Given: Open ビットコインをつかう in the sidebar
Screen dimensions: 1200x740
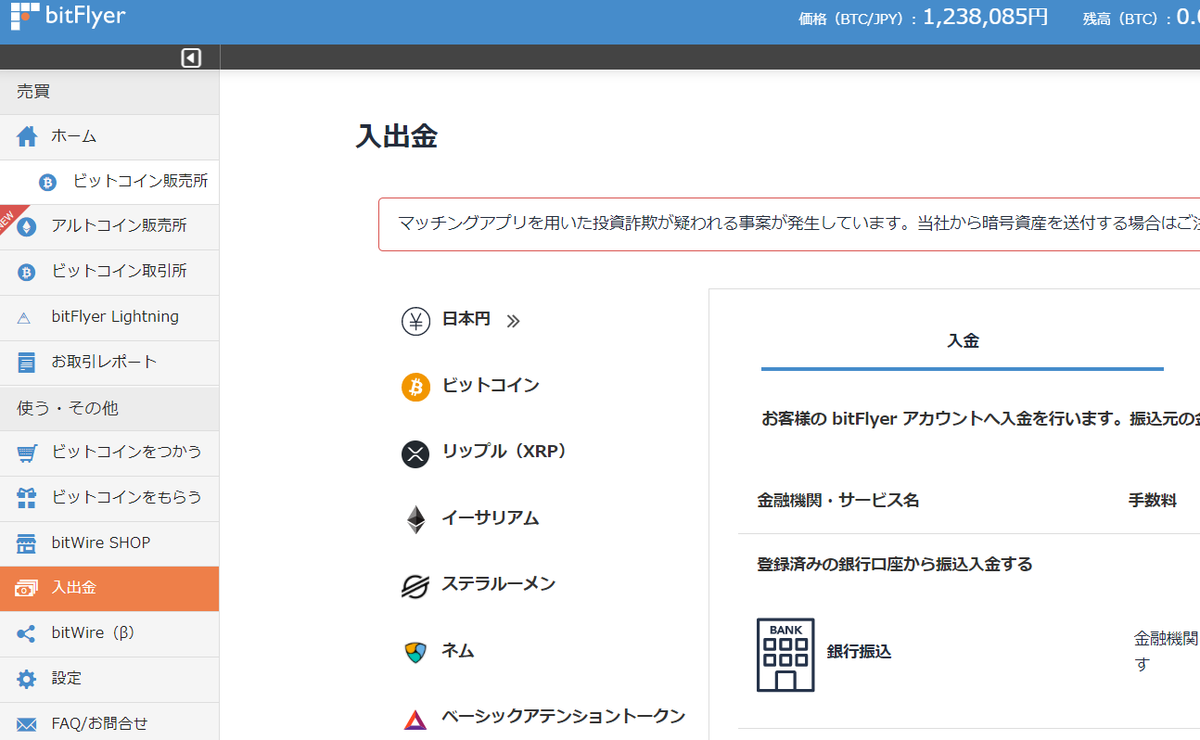Looking at the screenshot, I should click(x=109, y=453).
